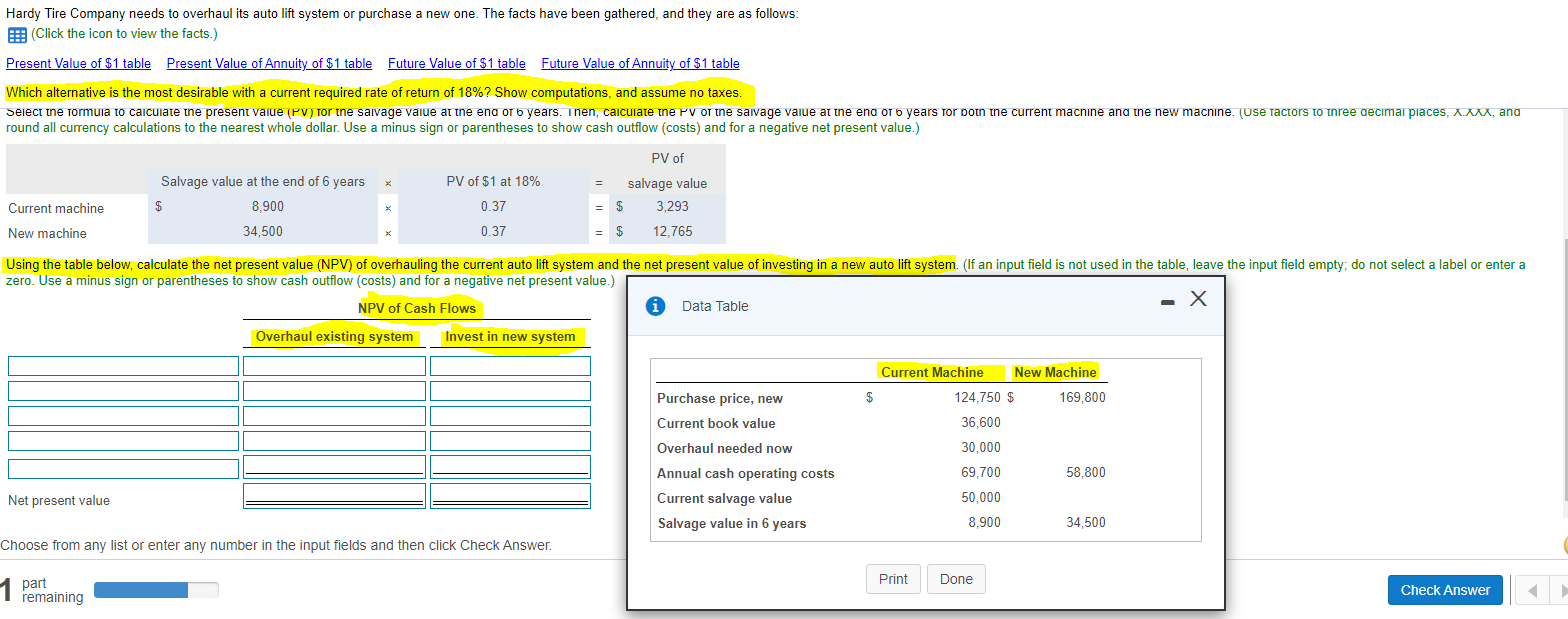This screenshot has height=619, width=1568.
Task: Open the Present Value of $1 table link
Action: [x=79, y=63]
